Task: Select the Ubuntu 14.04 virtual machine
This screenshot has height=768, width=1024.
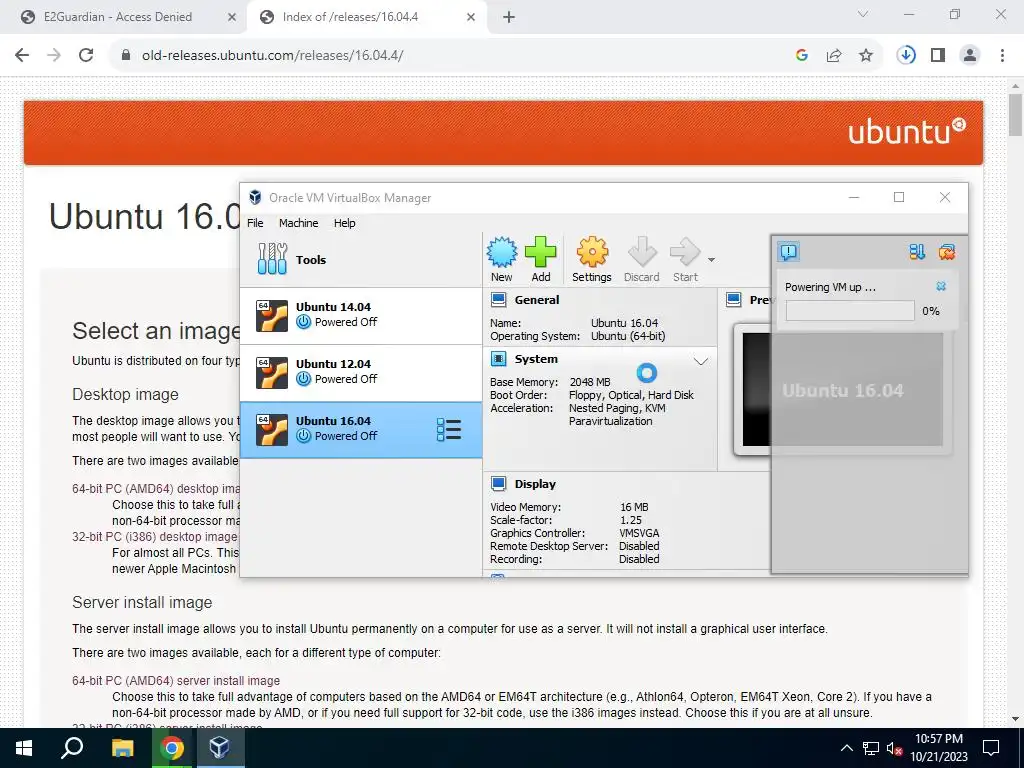Action: point(360,315)
